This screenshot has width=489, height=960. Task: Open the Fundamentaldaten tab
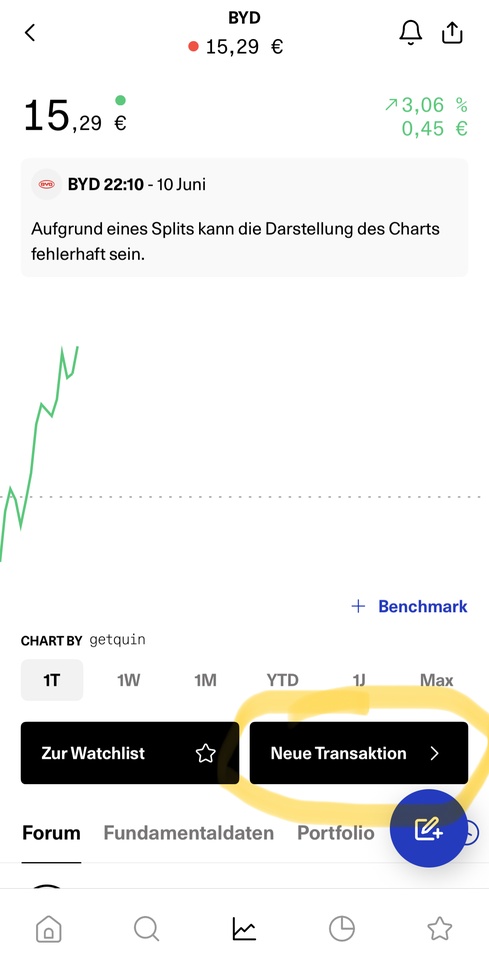(189, 833)
